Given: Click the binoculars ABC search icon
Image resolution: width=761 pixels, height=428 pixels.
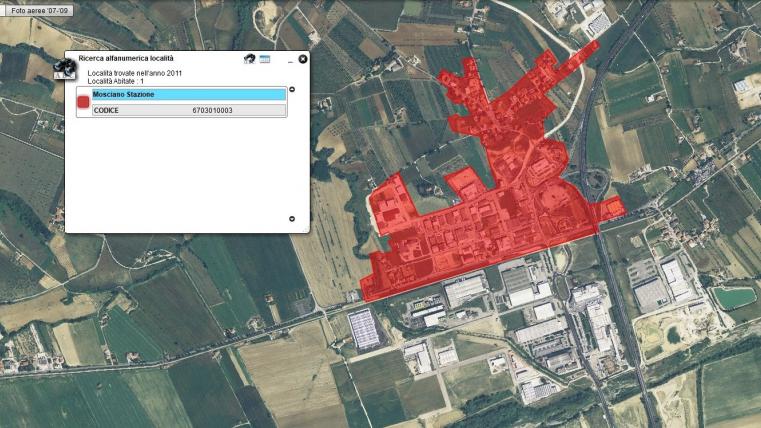Looking at the screenshot, I should [65, 69].
